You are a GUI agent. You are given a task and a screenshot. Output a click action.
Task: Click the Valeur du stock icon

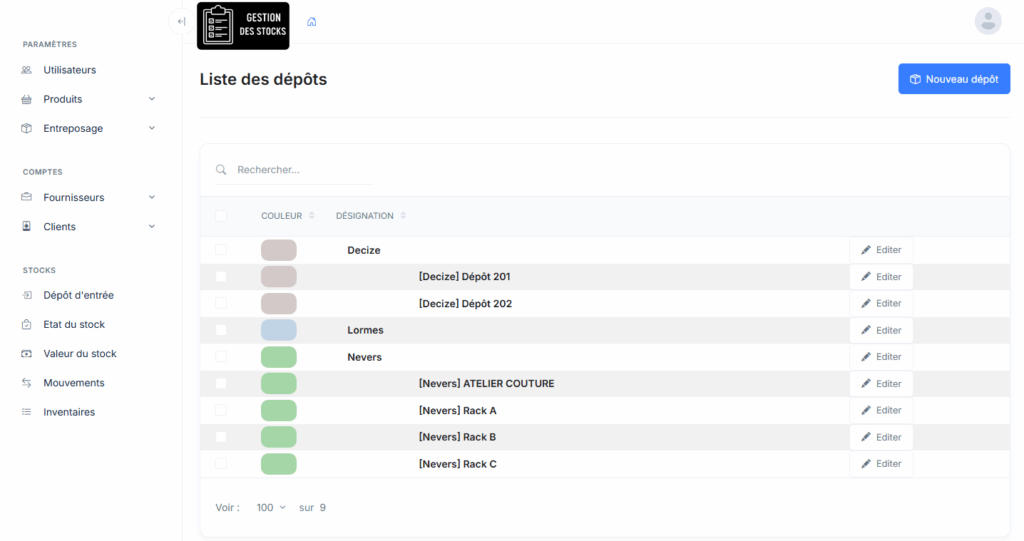tap(26, 354)
